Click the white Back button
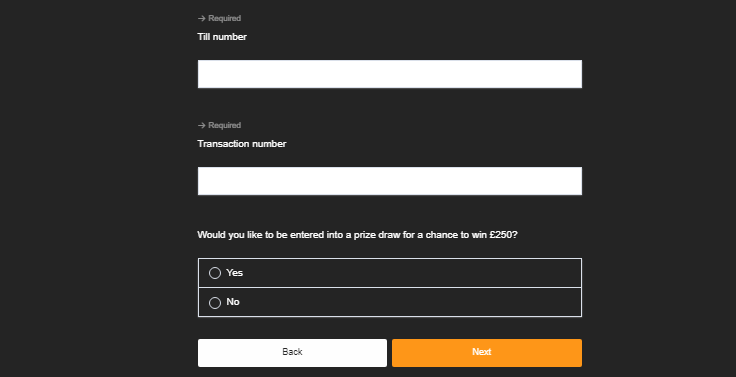 click(292, 353)
